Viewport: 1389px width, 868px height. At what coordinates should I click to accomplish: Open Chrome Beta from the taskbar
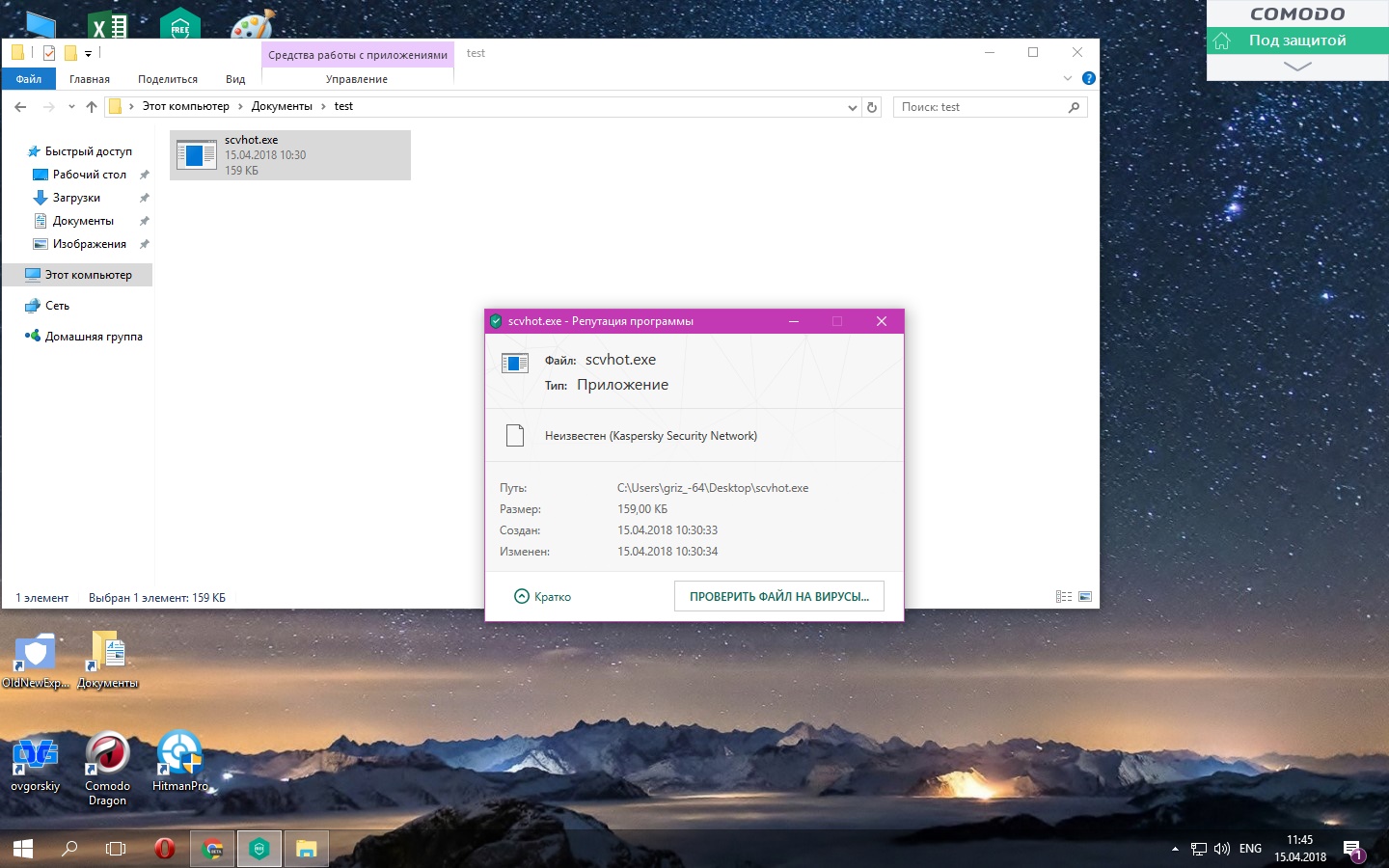coord(212,849)
